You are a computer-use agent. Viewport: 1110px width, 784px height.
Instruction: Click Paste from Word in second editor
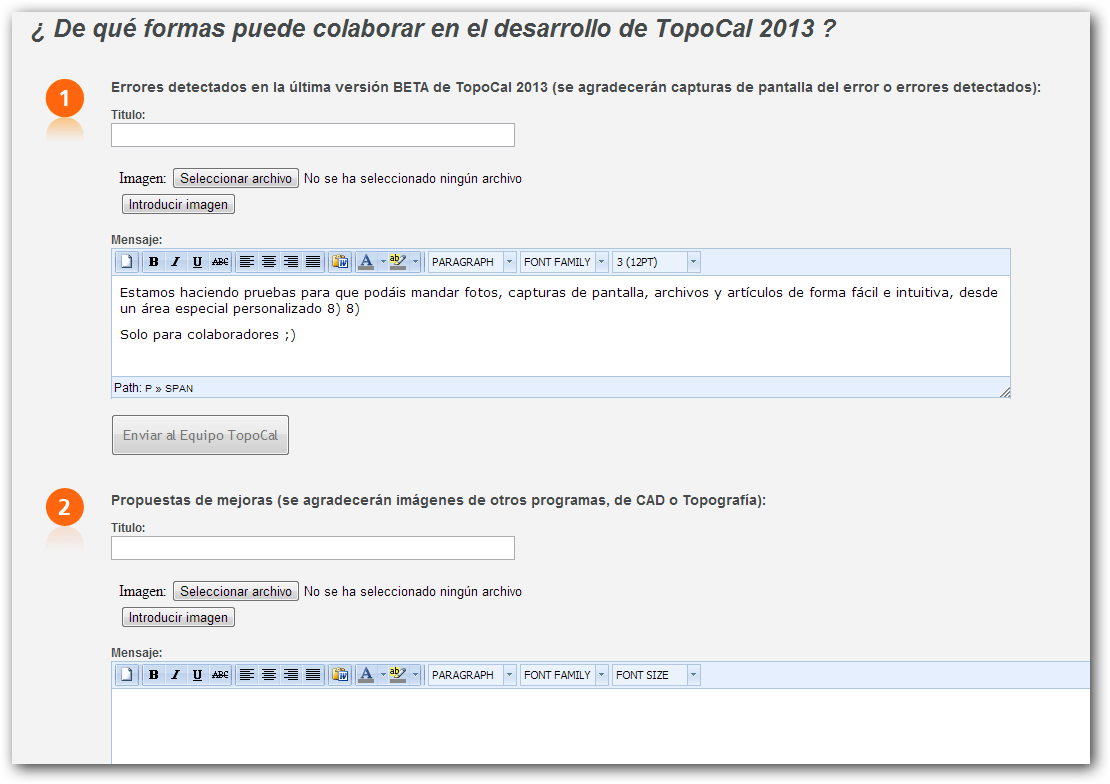click(x=341, y=675)
